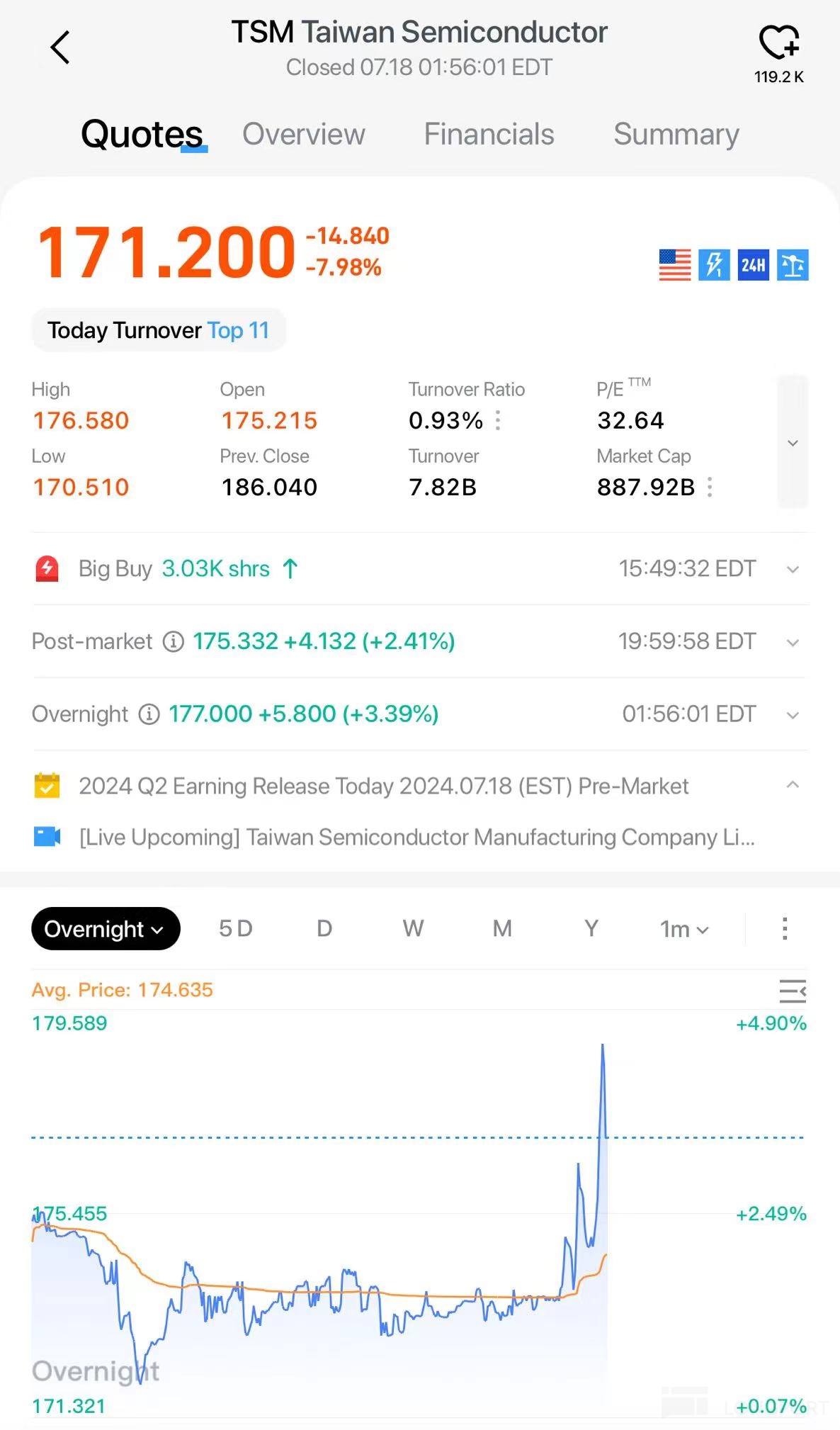Screen dimensions: 840x1430
Task: Add TSM to watchlist via heart icon
Action: [779, 42]
